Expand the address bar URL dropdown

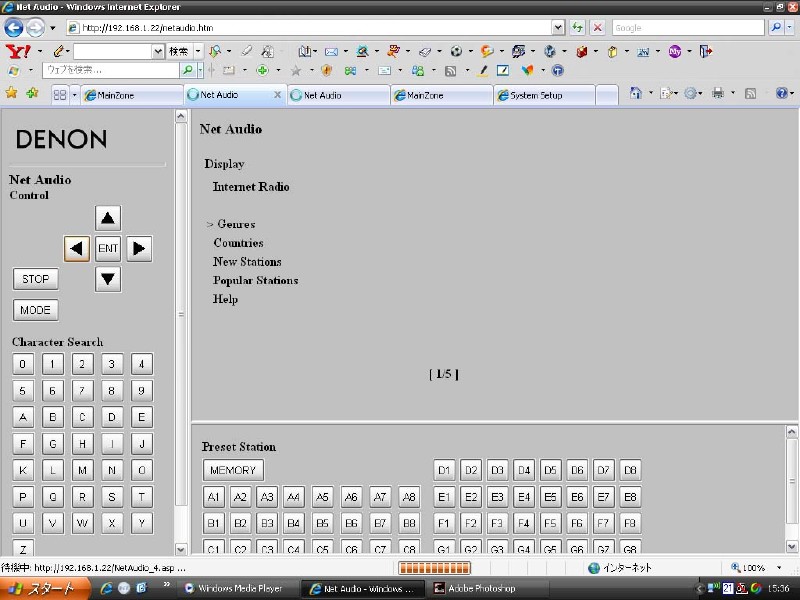coord(558,28)
